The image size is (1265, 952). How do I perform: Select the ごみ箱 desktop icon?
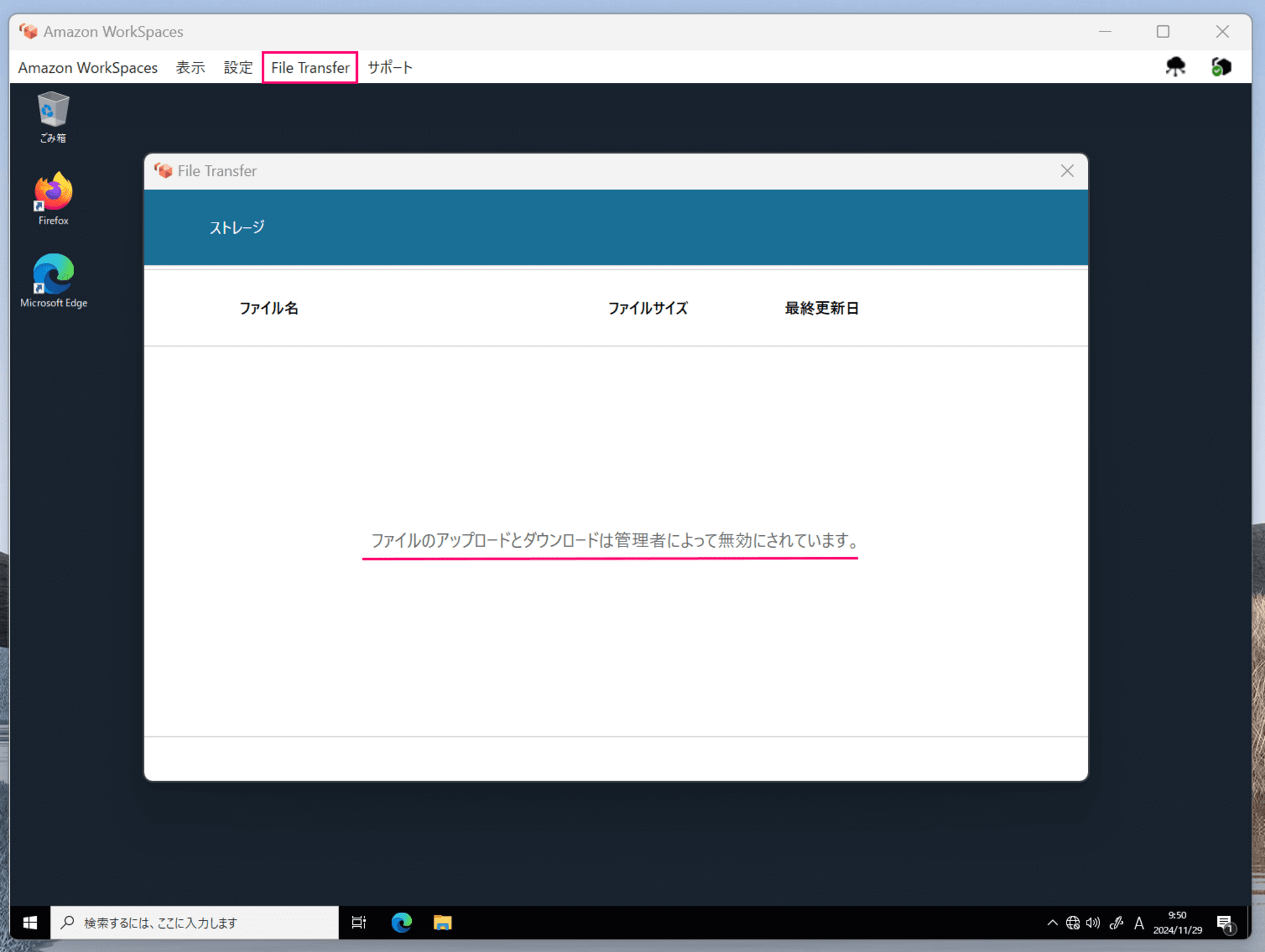coord(53,118)
